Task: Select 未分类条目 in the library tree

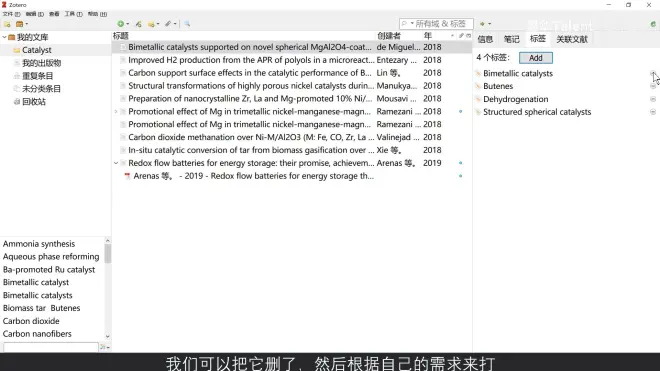Action: [x=41, y=89]
